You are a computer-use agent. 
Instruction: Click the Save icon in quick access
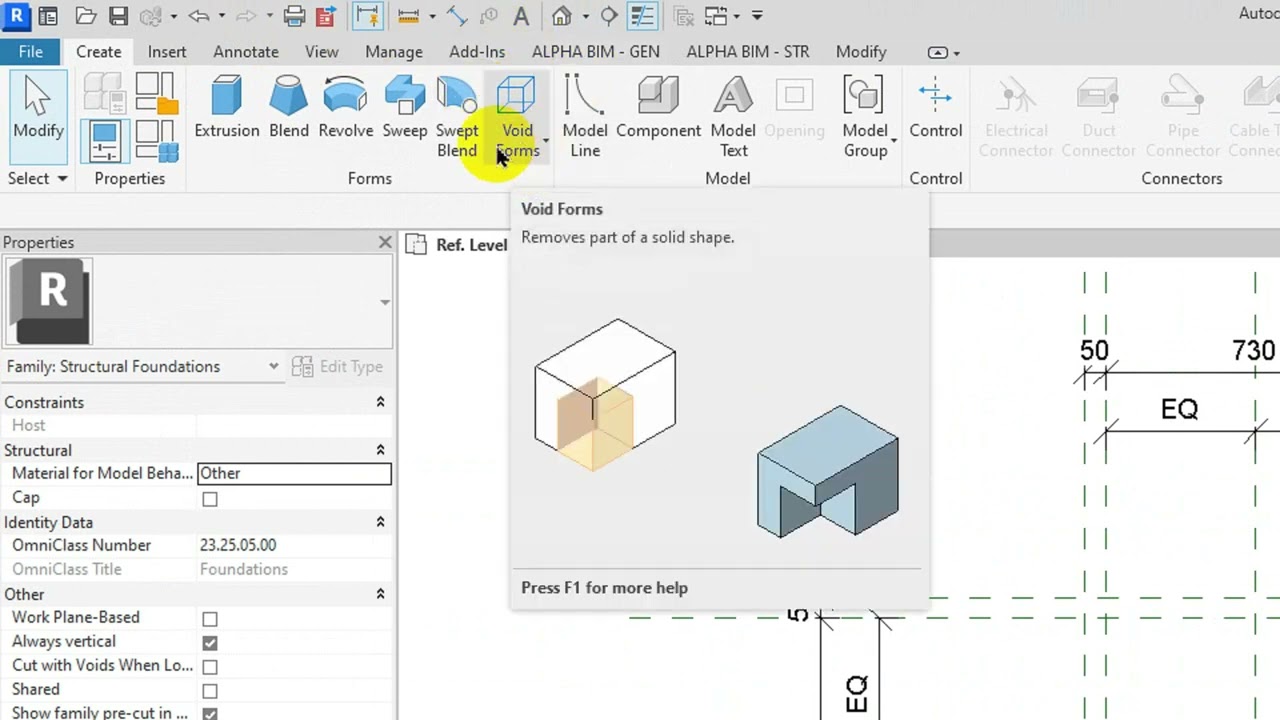click(x=118, y=16)
